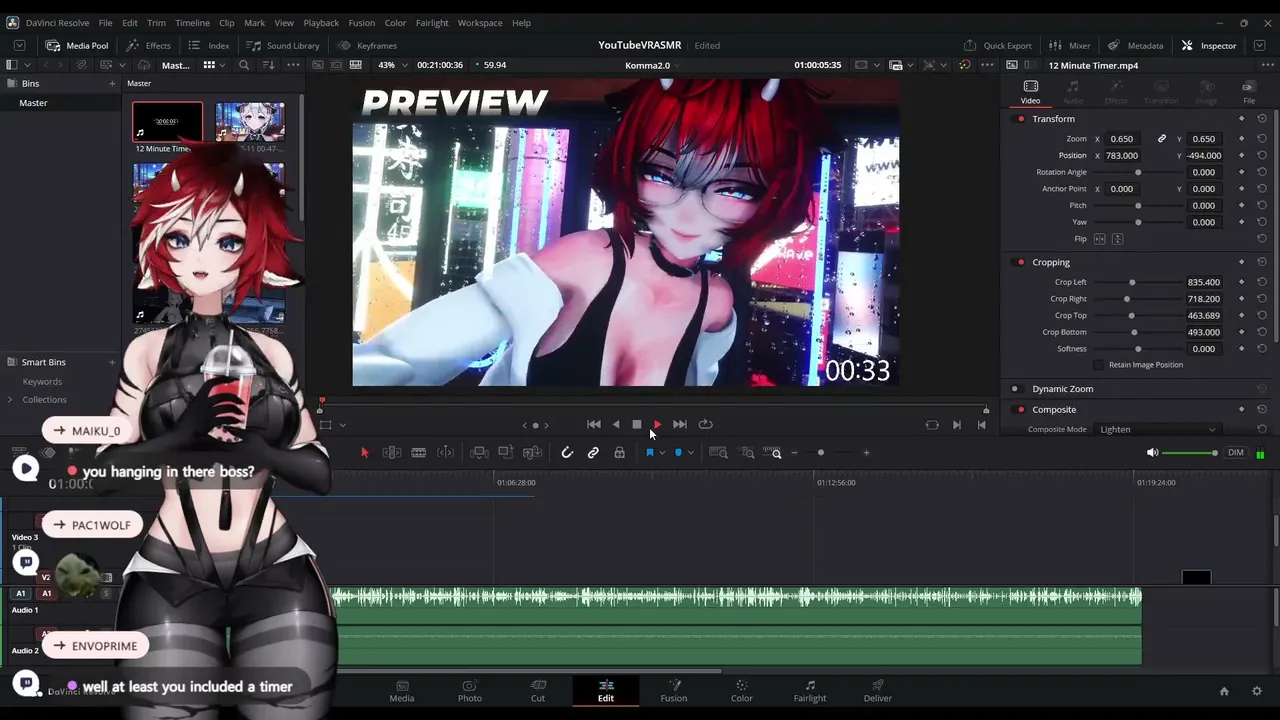The width and height of the screenshot is (1280, 720).
Task: Add a blue marker on timeline
Action: [x=678, y=453]
